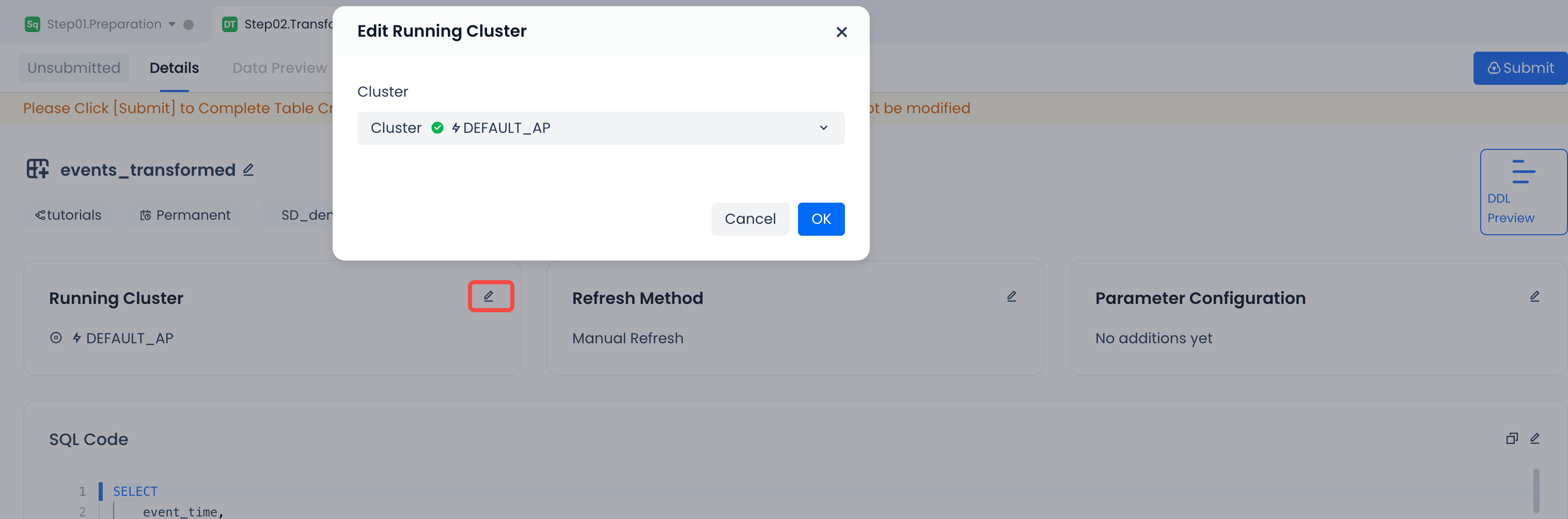Close the Edit Running Cluster dialog

(x=841, y=32)
